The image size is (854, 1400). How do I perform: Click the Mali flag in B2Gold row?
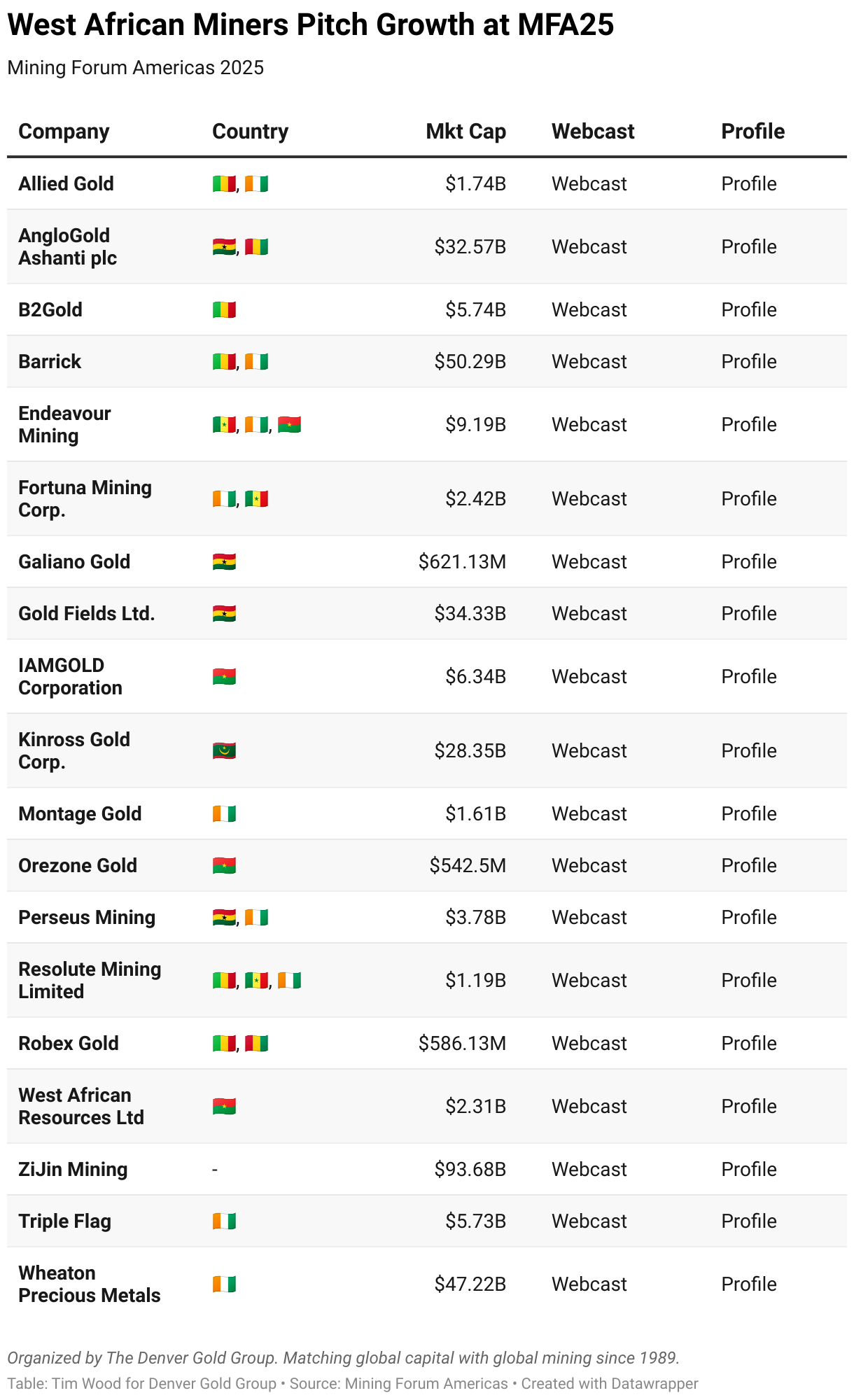tap(224, 310)
